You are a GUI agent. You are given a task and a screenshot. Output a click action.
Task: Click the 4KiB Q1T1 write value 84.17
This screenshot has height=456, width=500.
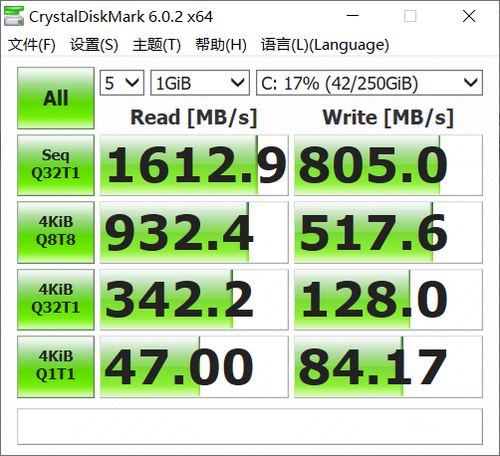(388, 367)
